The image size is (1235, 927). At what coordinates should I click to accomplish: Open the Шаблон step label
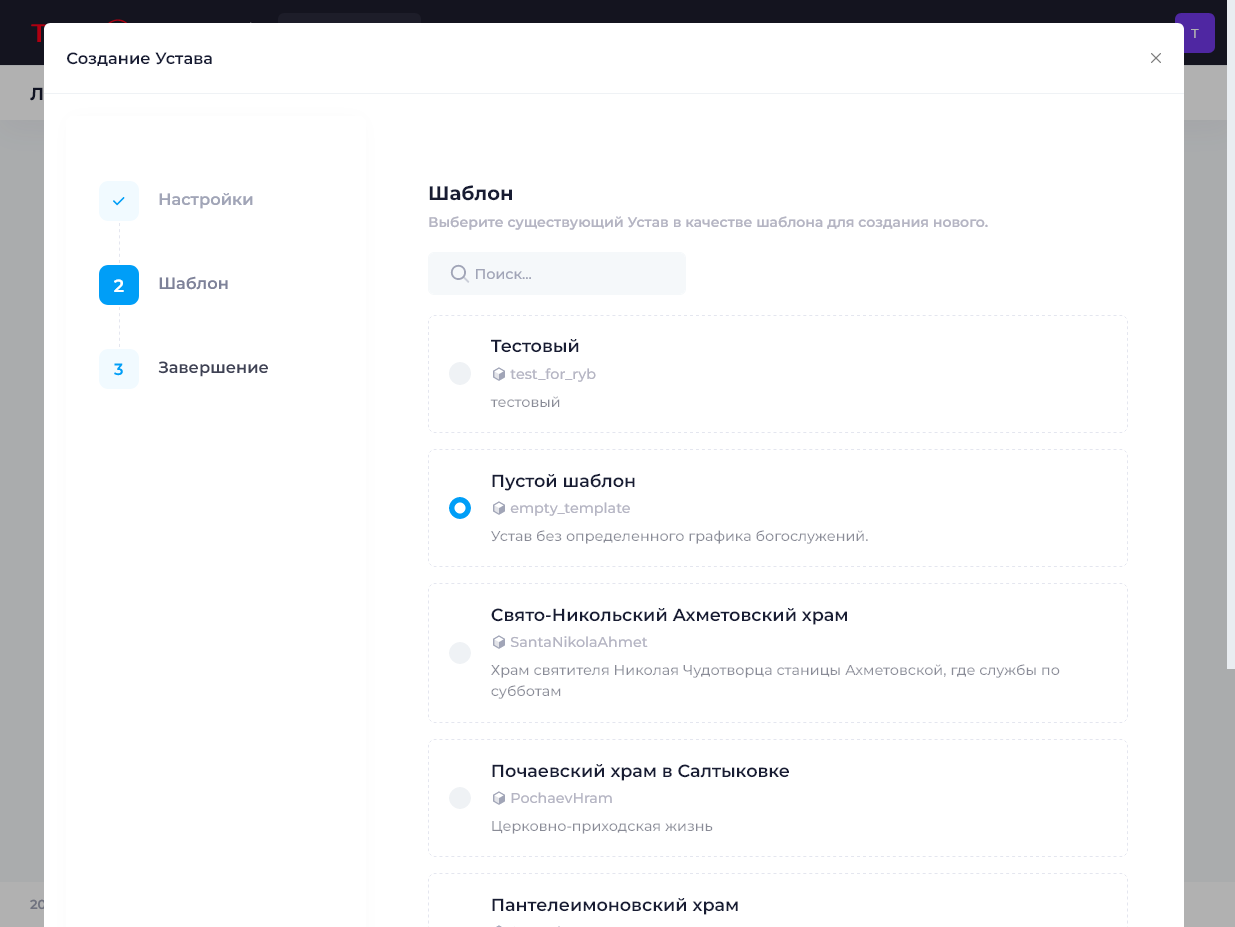[x=193, y=283]
